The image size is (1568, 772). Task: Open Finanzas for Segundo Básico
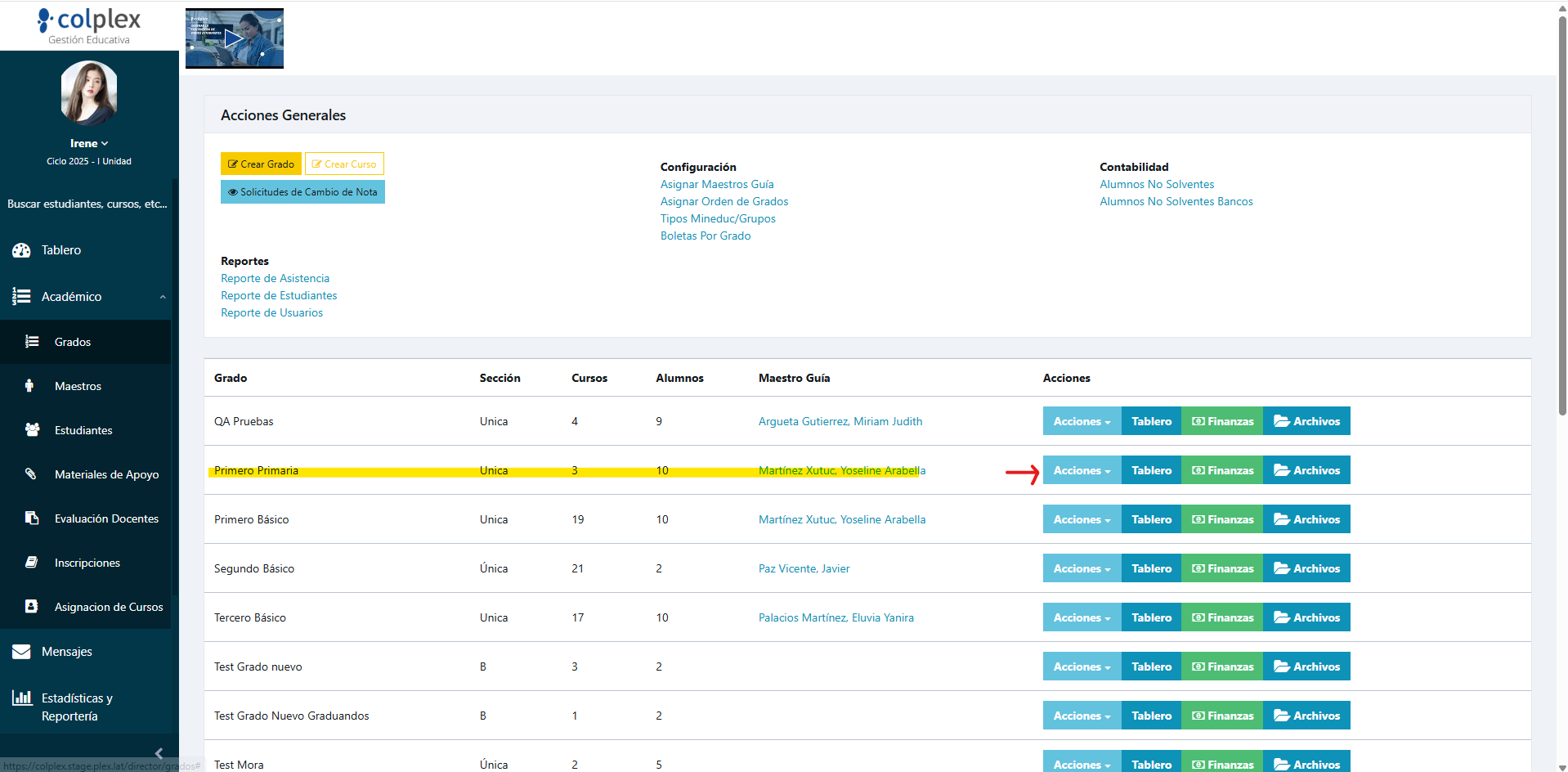tap(1221, 568)
